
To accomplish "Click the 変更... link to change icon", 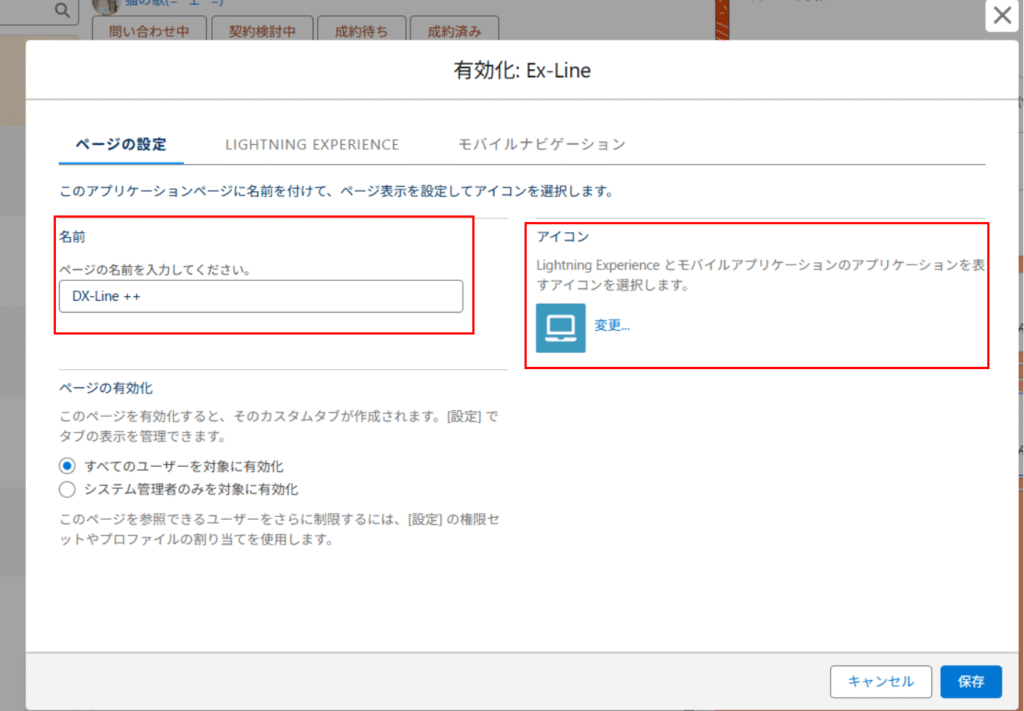I will point(612,325).
